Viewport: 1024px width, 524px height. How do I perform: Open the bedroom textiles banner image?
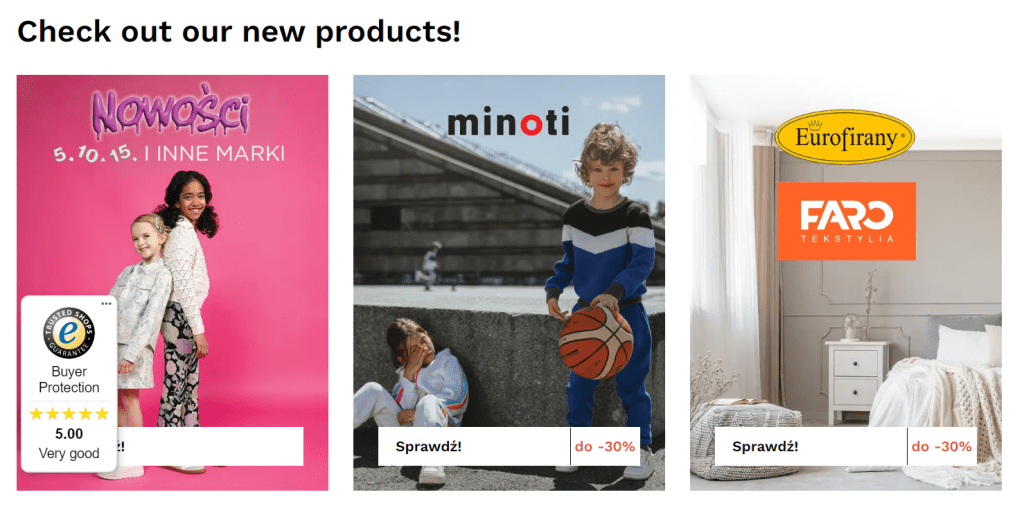tap(846, 283)
